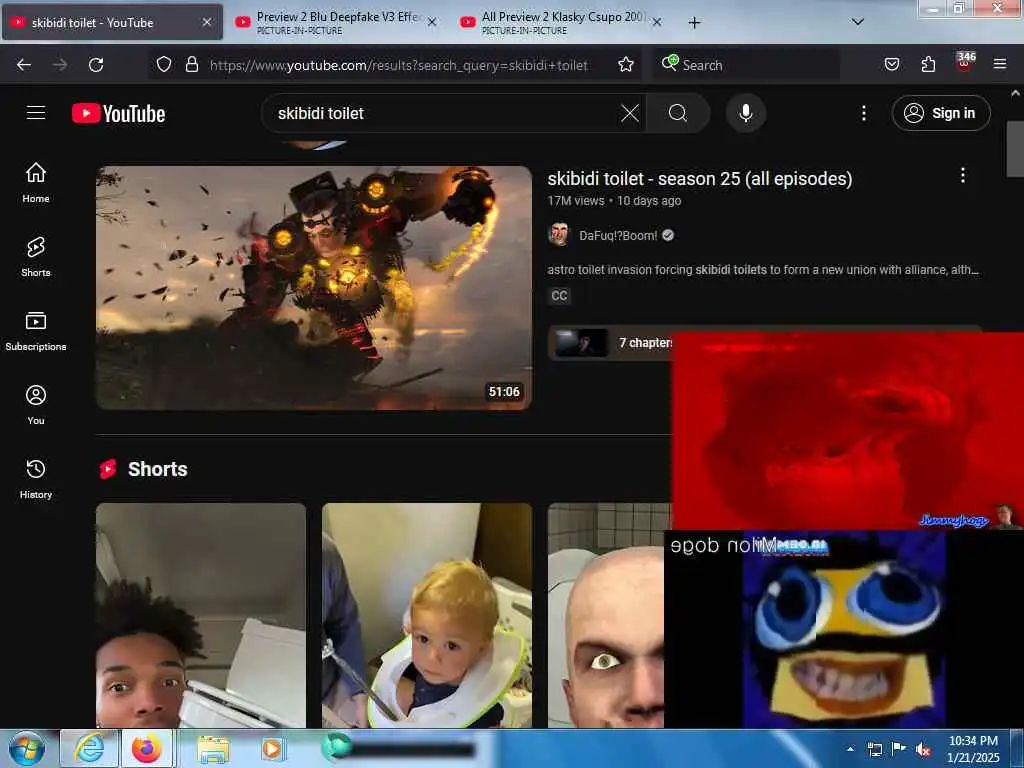This screenshot has width=1024, height=768.
Task: Open the YouTube guide hamburger menu
Action: [x=36, y=113]
